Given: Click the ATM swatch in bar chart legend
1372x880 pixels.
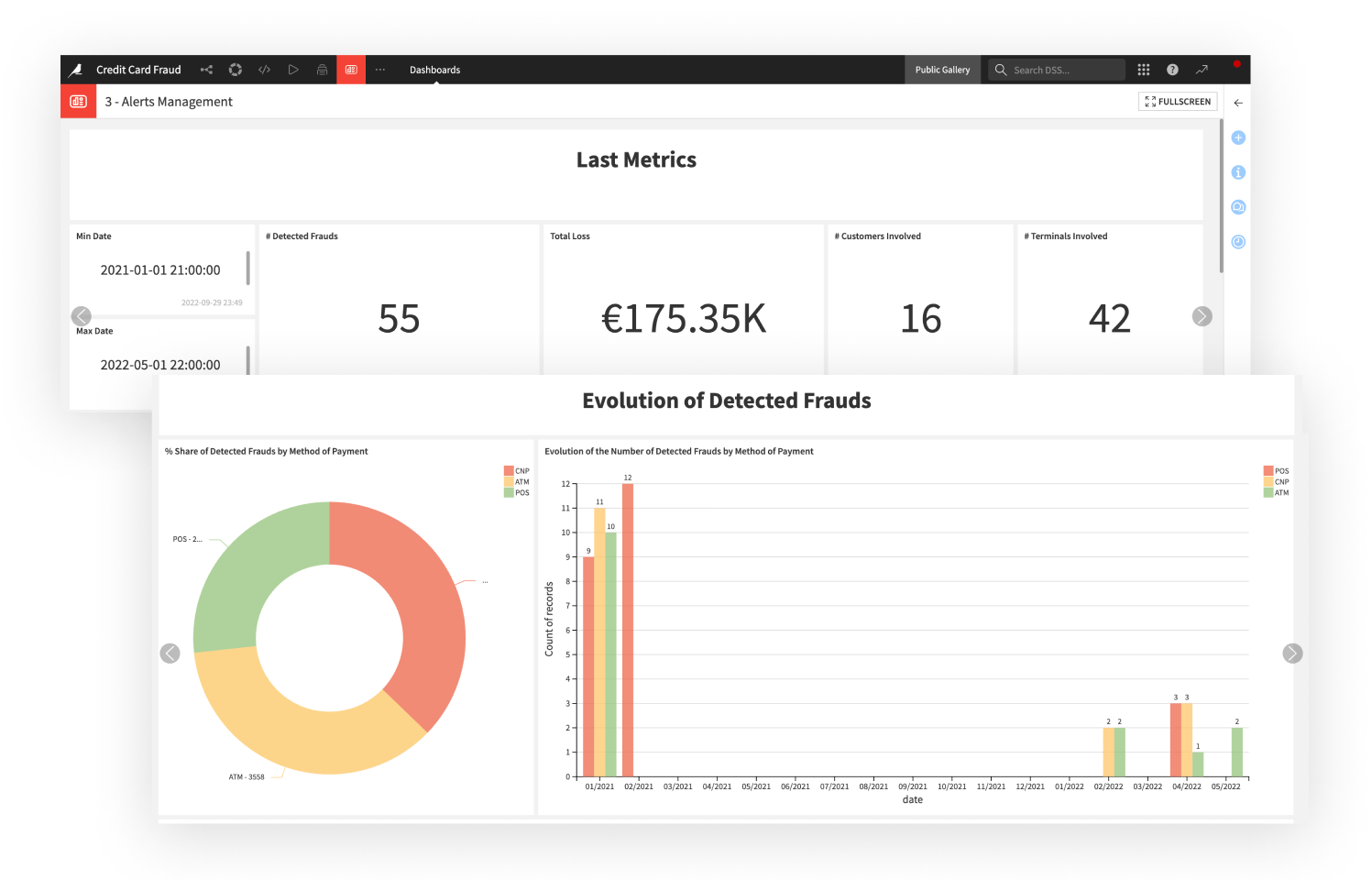Looking at the screenshot, I should pyautogui.click(x=1268, y=493).
